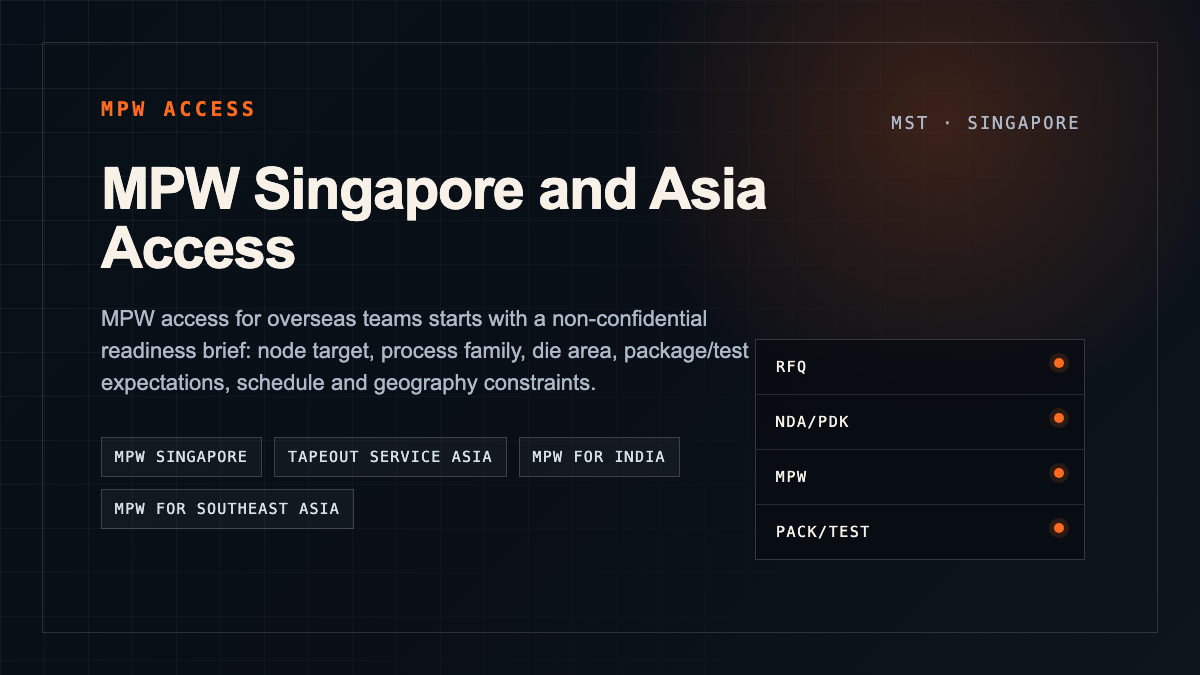The image size is (1200, 675).
Task: Open the MPW FOR INDIA tag
Action: click(599, 457)
